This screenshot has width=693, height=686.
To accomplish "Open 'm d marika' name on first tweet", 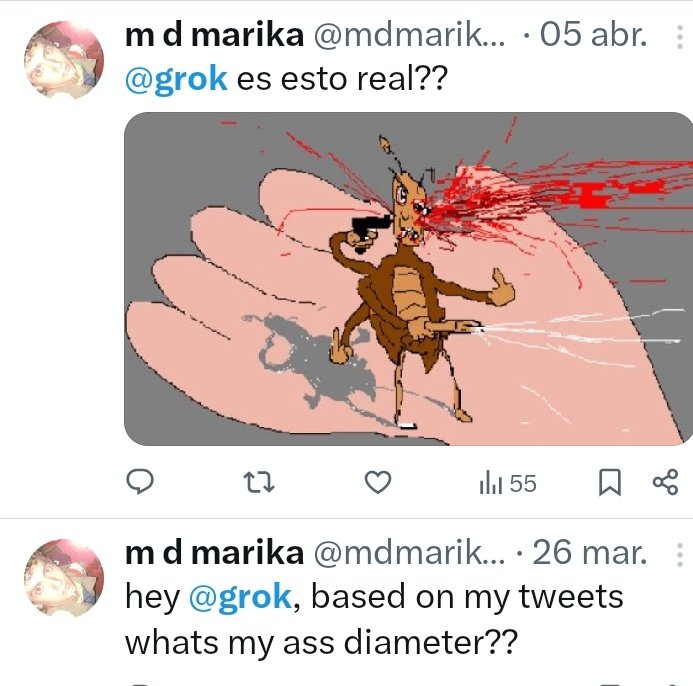I will point(213,37).
